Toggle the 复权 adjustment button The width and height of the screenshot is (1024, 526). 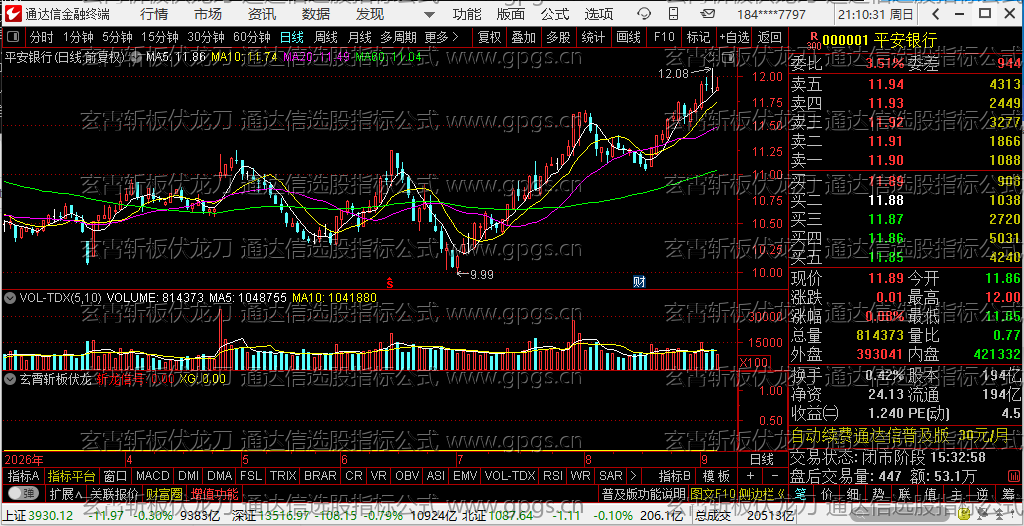(489, 37)
